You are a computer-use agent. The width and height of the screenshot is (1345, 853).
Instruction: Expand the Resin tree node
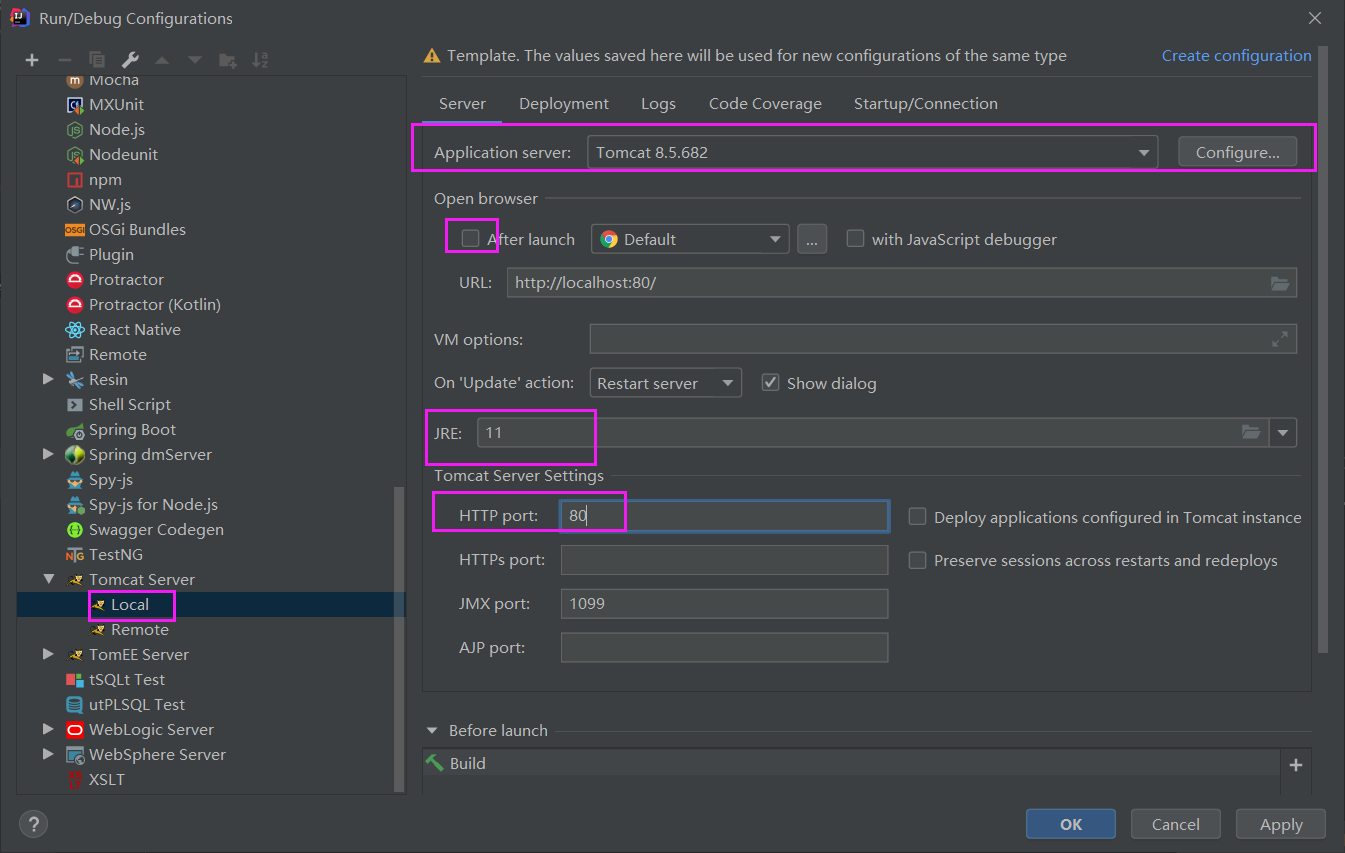click(48, 380)
